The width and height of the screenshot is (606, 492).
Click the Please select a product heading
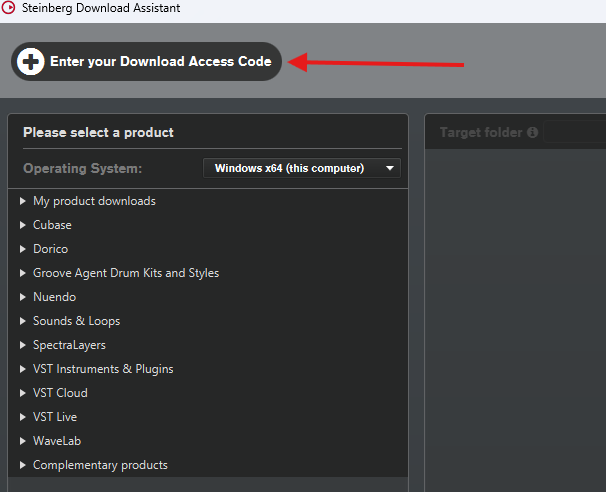tap(98, 132)
